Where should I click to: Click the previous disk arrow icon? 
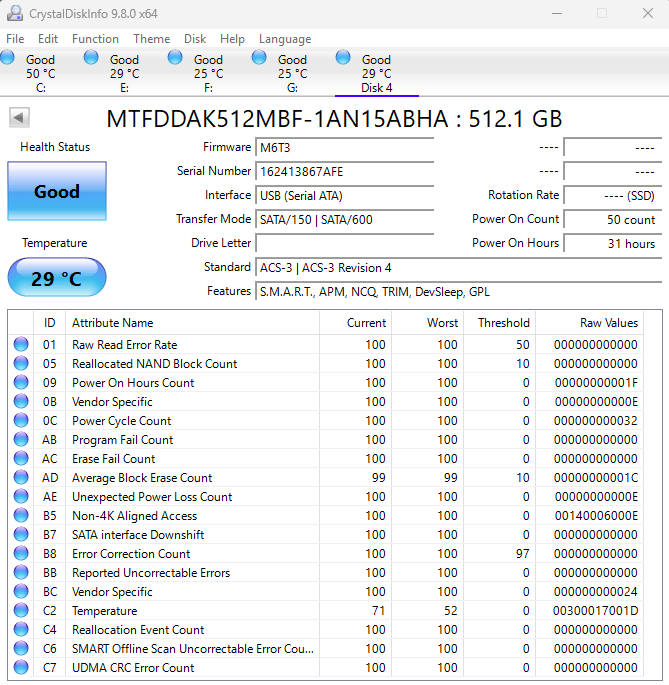point(19,118)
